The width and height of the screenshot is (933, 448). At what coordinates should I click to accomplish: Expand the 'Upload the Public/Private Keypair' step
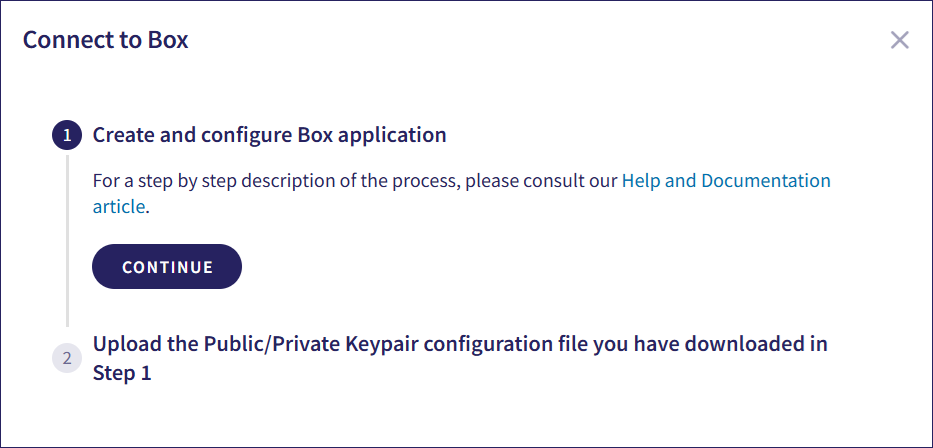tap(460, 345)
